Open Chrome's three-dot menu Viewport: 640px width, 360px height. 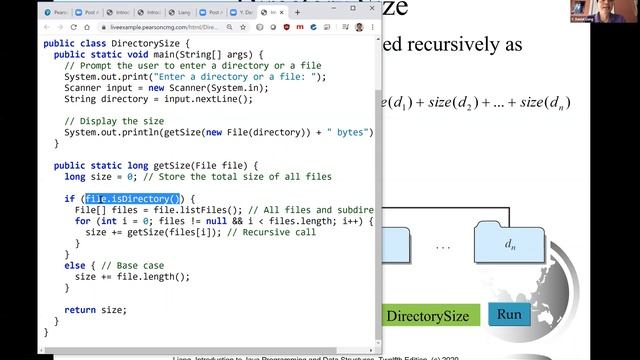click(372, 27)
